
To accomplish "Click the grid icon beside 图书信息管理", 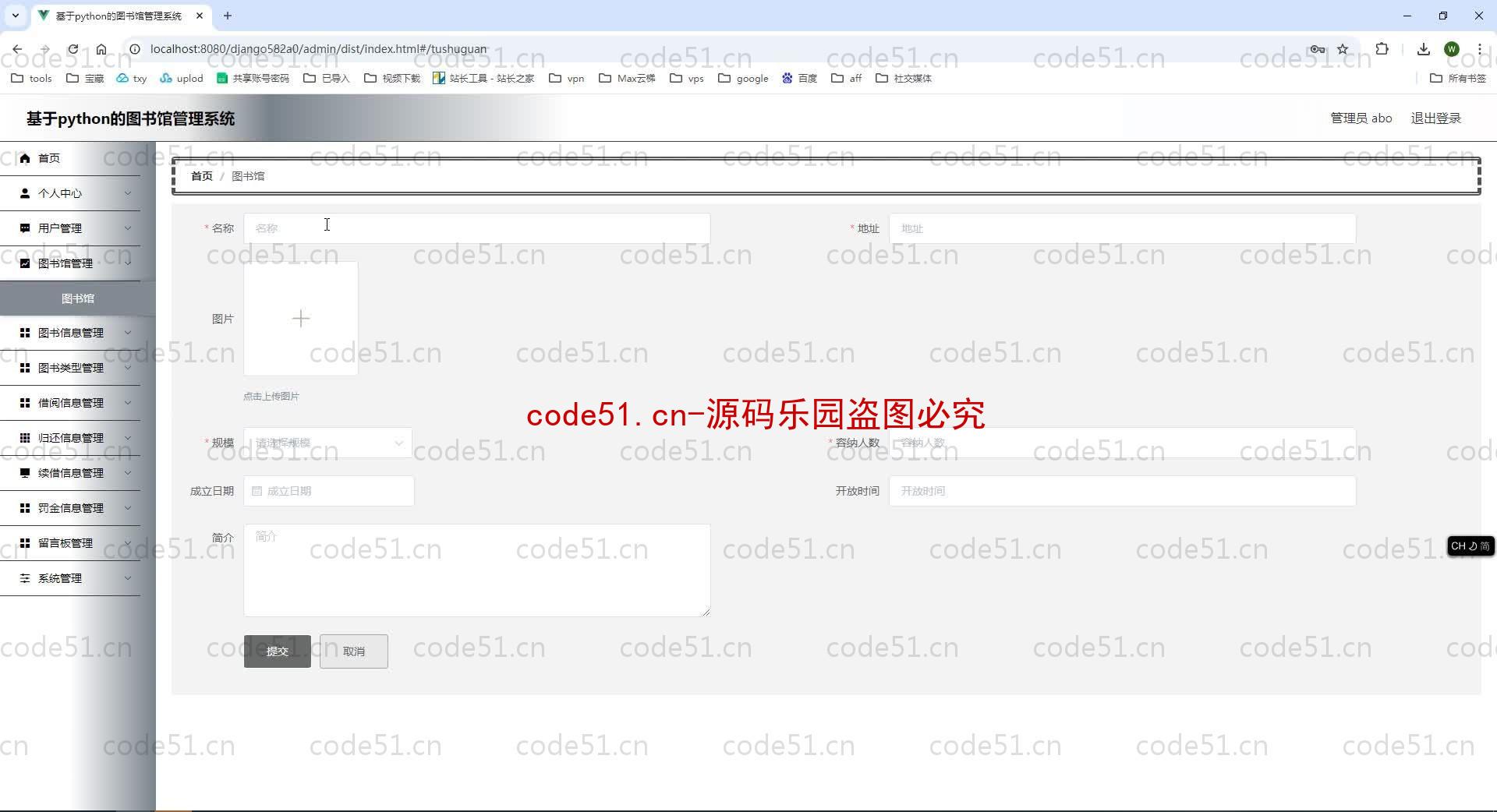I will [x=25, y=333].
